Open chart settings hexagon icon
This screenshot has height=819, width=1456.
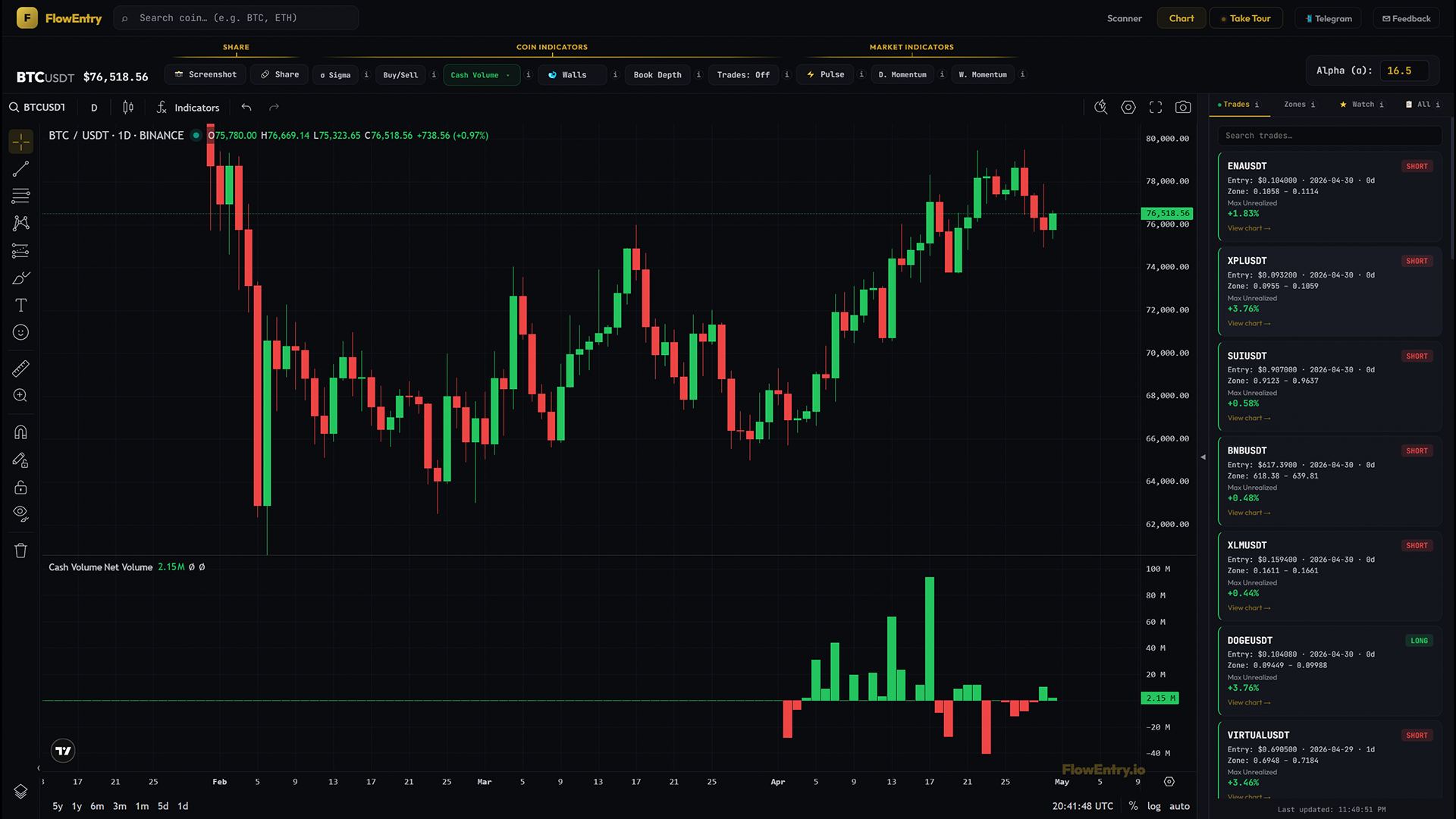click(1128, 108)
